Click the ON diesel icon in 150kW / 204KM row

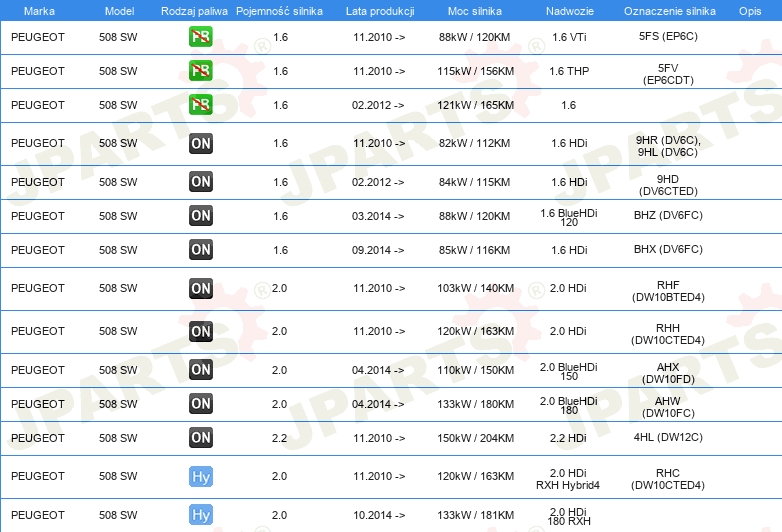tap(200, 437)
